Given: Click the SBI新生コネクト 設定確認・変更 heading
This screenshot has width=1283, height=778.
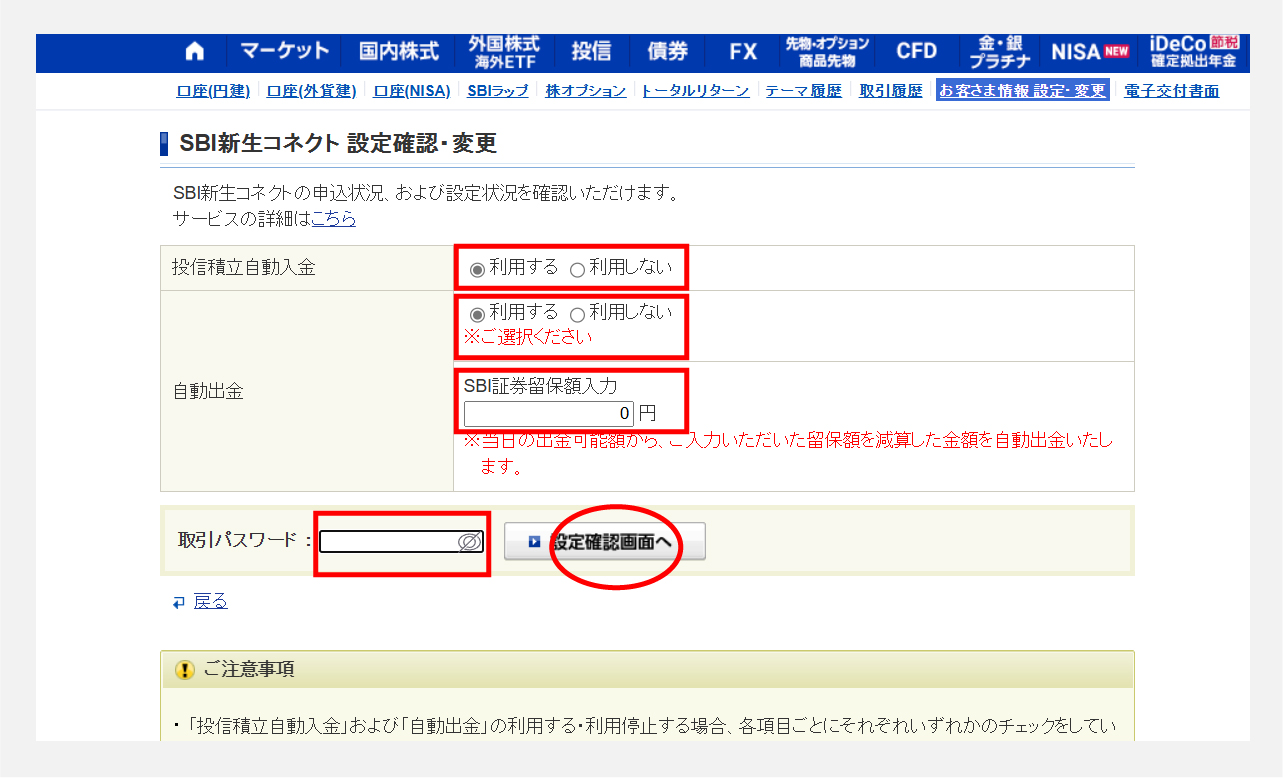Looking at the screenshot, I should 338,143.
